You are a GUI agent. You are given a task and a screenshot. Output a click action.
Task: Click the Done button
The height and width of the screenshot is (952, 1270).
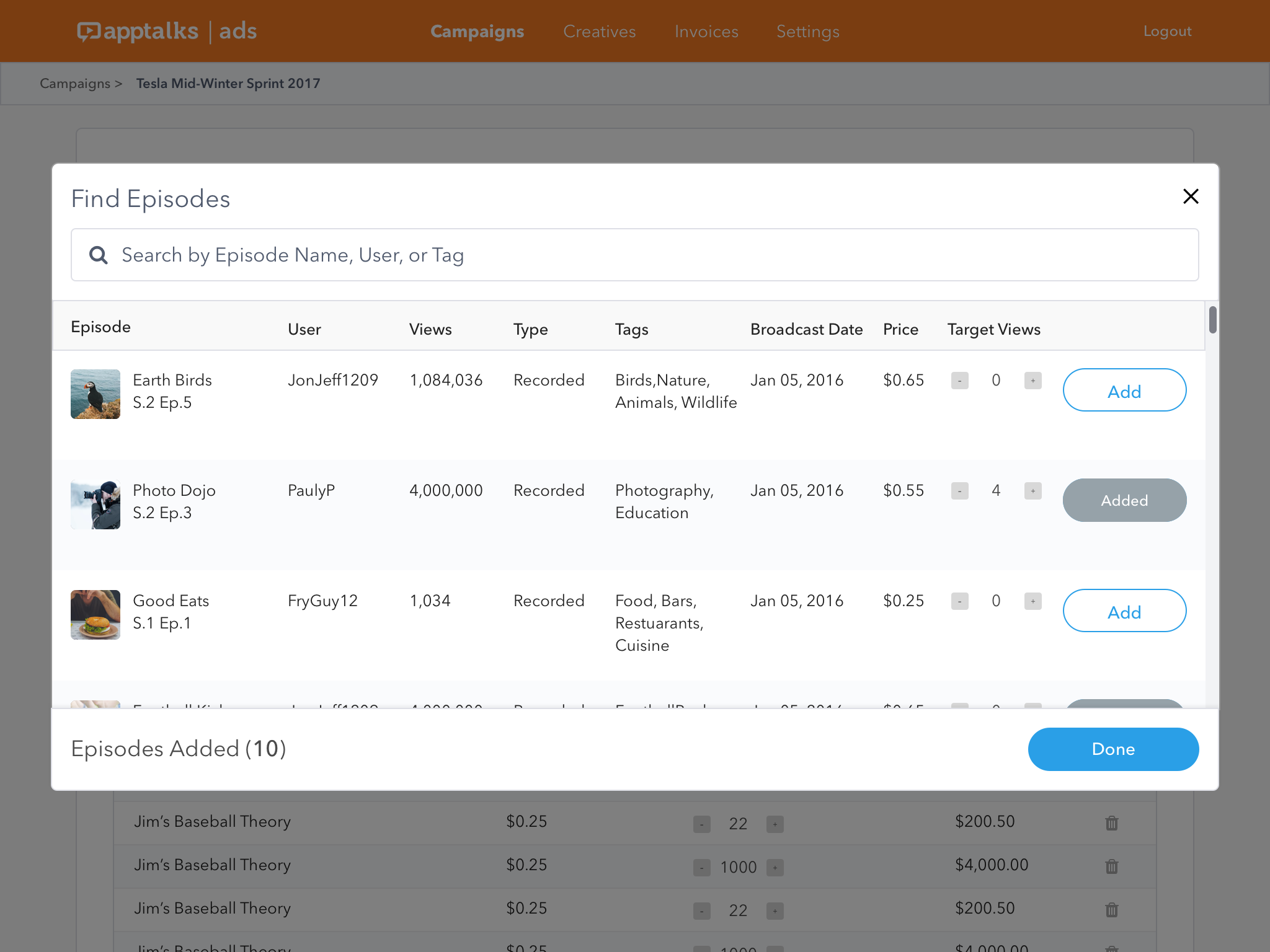tap(1113, 749)
